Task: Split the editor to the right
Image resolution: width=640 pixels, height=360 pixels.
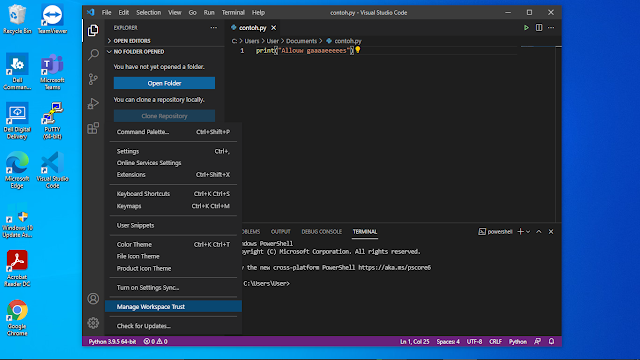Action: point(539,27)
